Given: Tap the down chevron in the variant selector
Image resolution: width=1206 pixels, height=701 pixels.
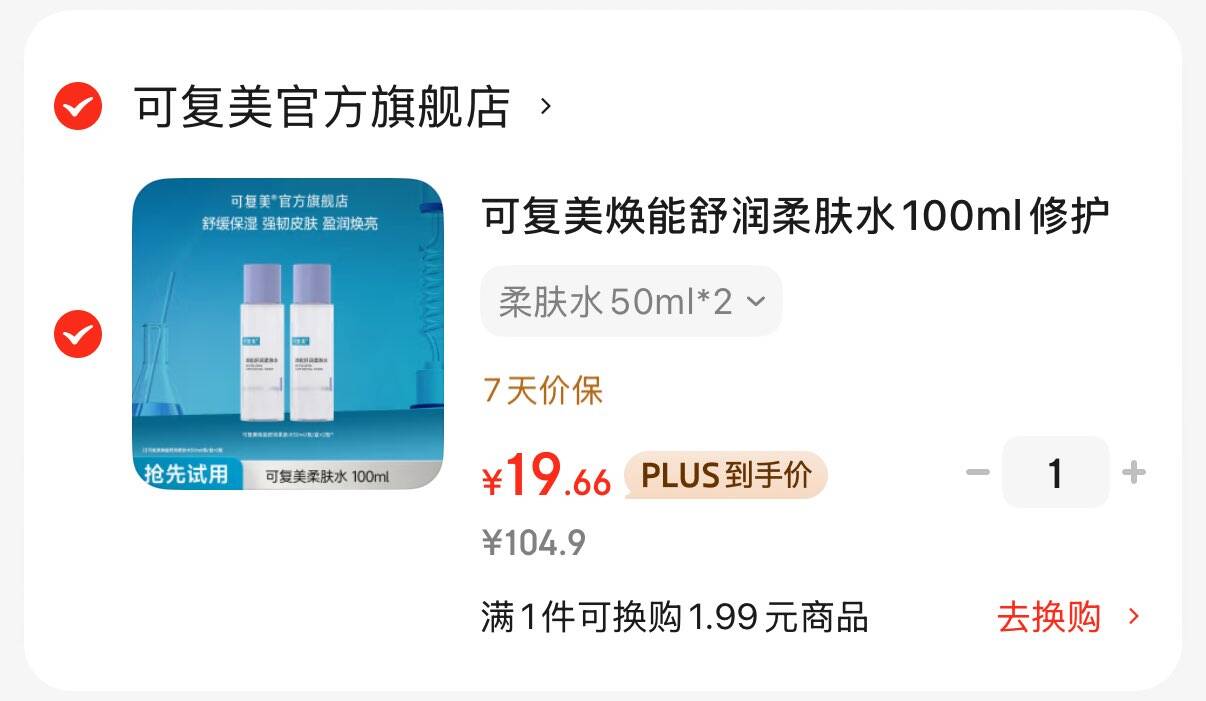Looking at the screenshot, I should (756, 301).
